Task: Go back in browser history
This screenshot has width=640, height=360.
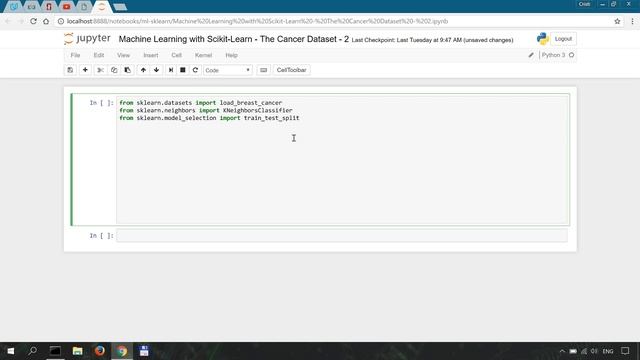Action: [9, 21]
